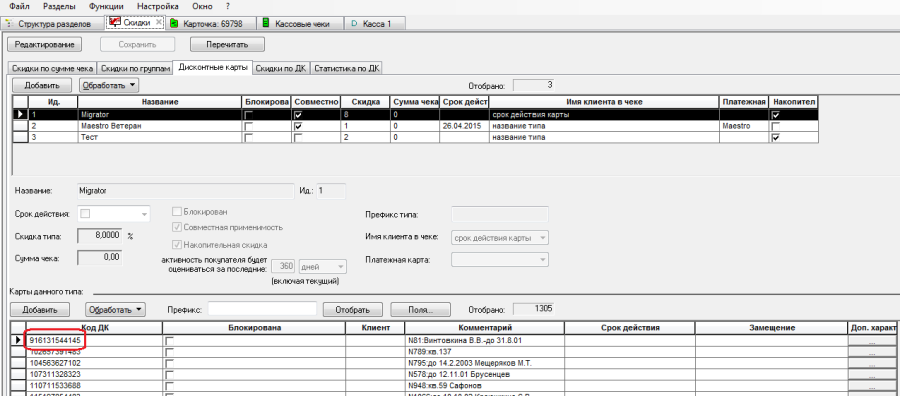Toggle Накопительная скидка checkbox

177,244
